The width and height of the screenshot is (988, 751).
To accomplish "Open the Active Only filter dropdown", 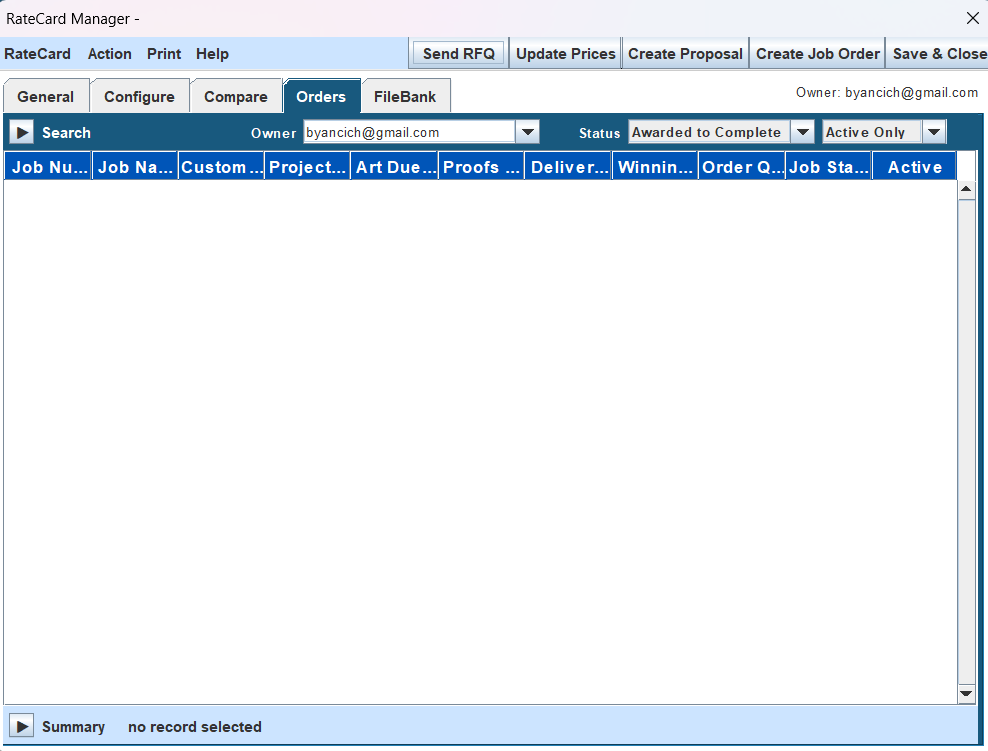I will 934,132.
